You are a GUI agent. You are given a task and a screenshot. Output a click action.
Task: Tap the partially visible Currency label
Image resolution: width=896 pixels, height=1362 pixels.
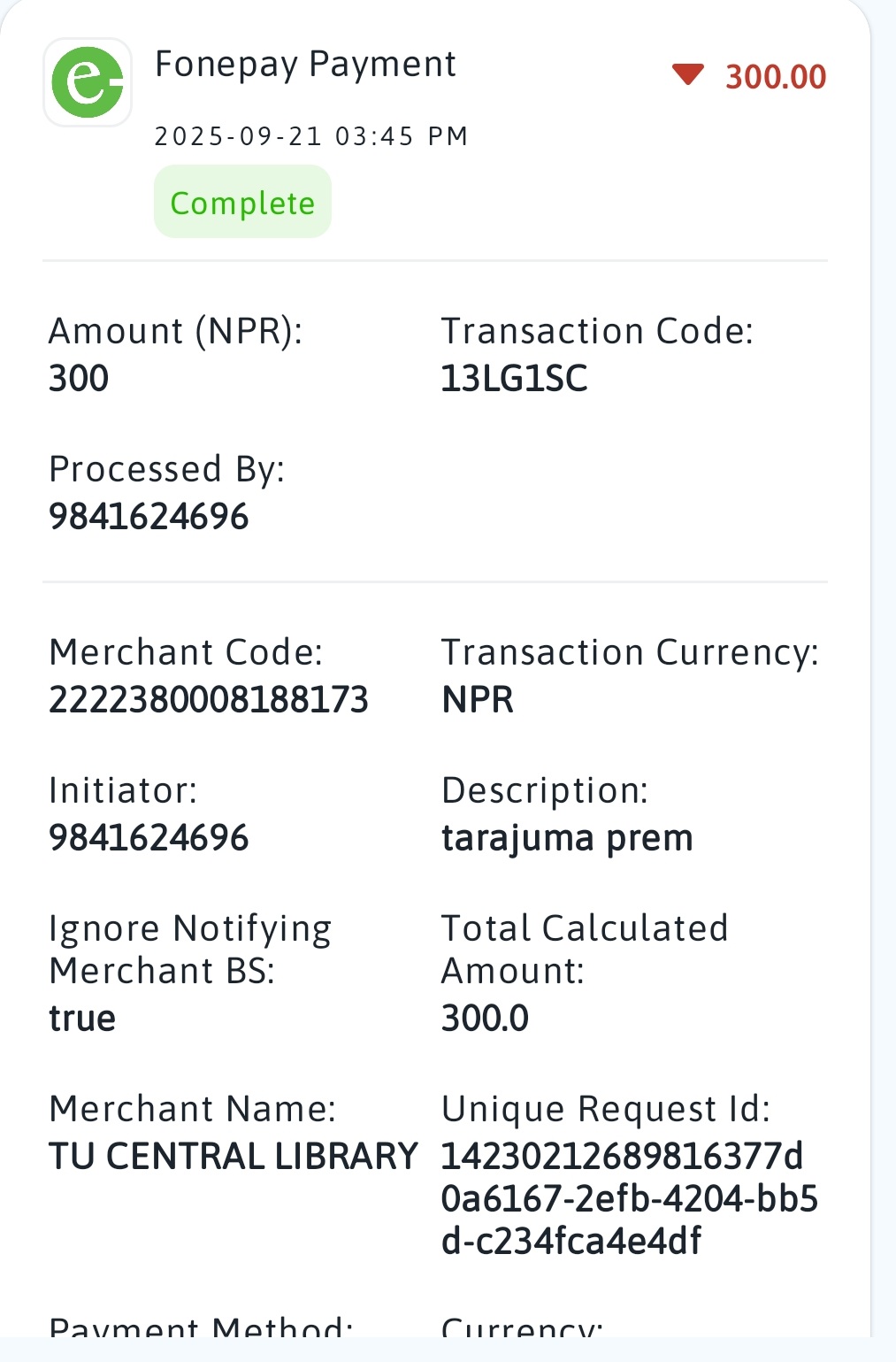pos(522,1327)
